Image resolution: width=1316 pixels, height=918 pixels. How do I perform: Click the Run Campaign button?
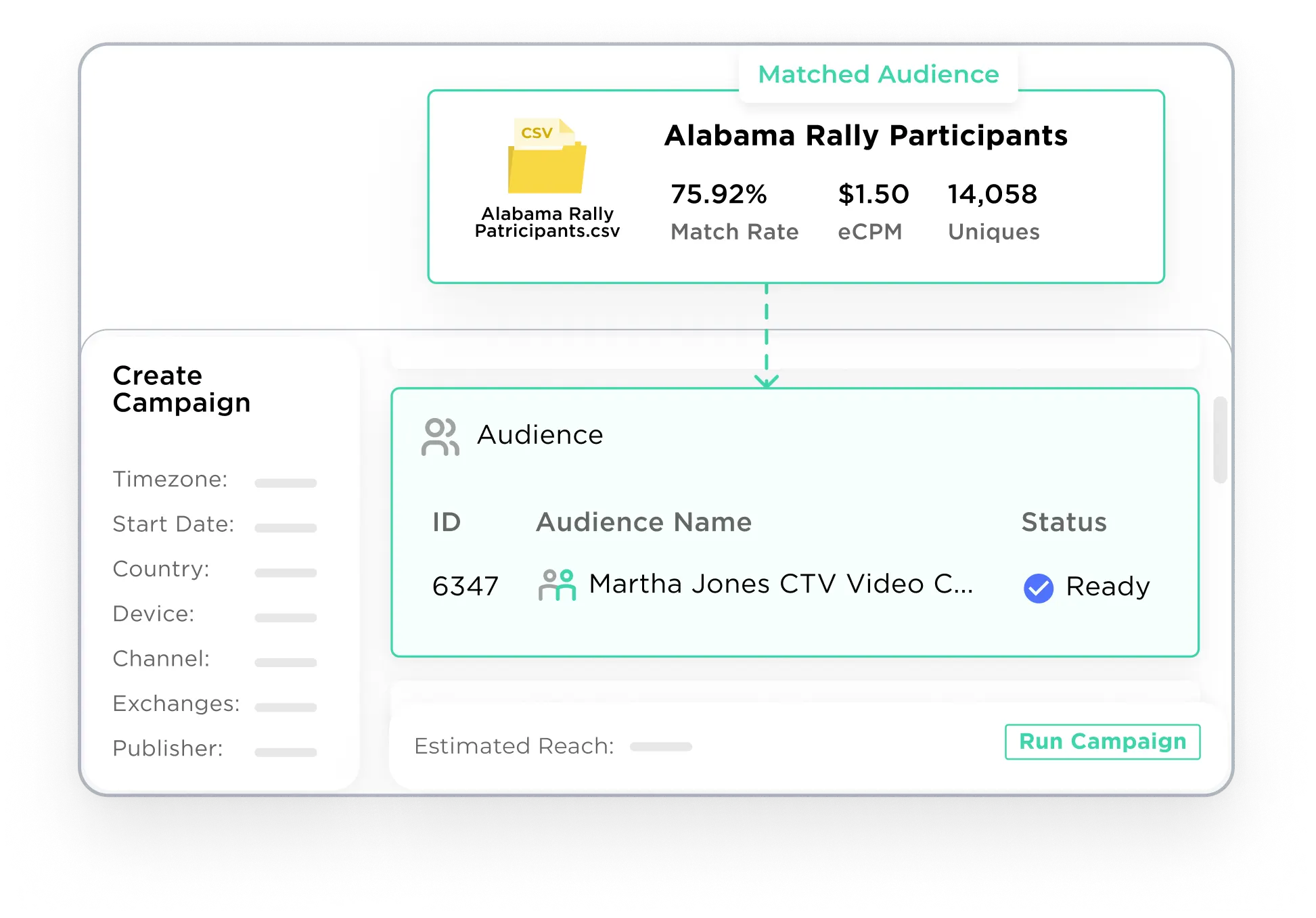(1102, 742)
